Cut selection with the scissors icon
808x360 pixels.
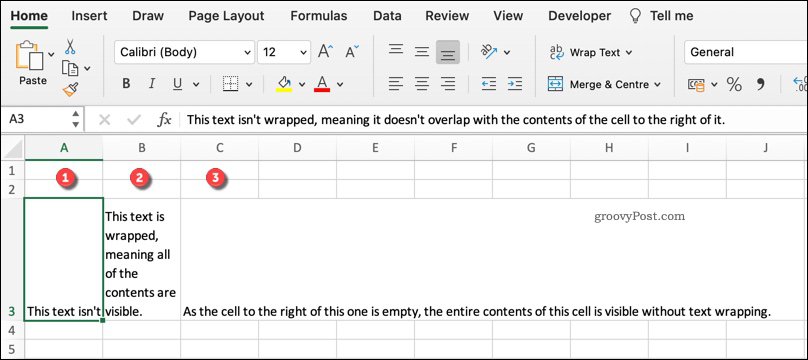70,47
